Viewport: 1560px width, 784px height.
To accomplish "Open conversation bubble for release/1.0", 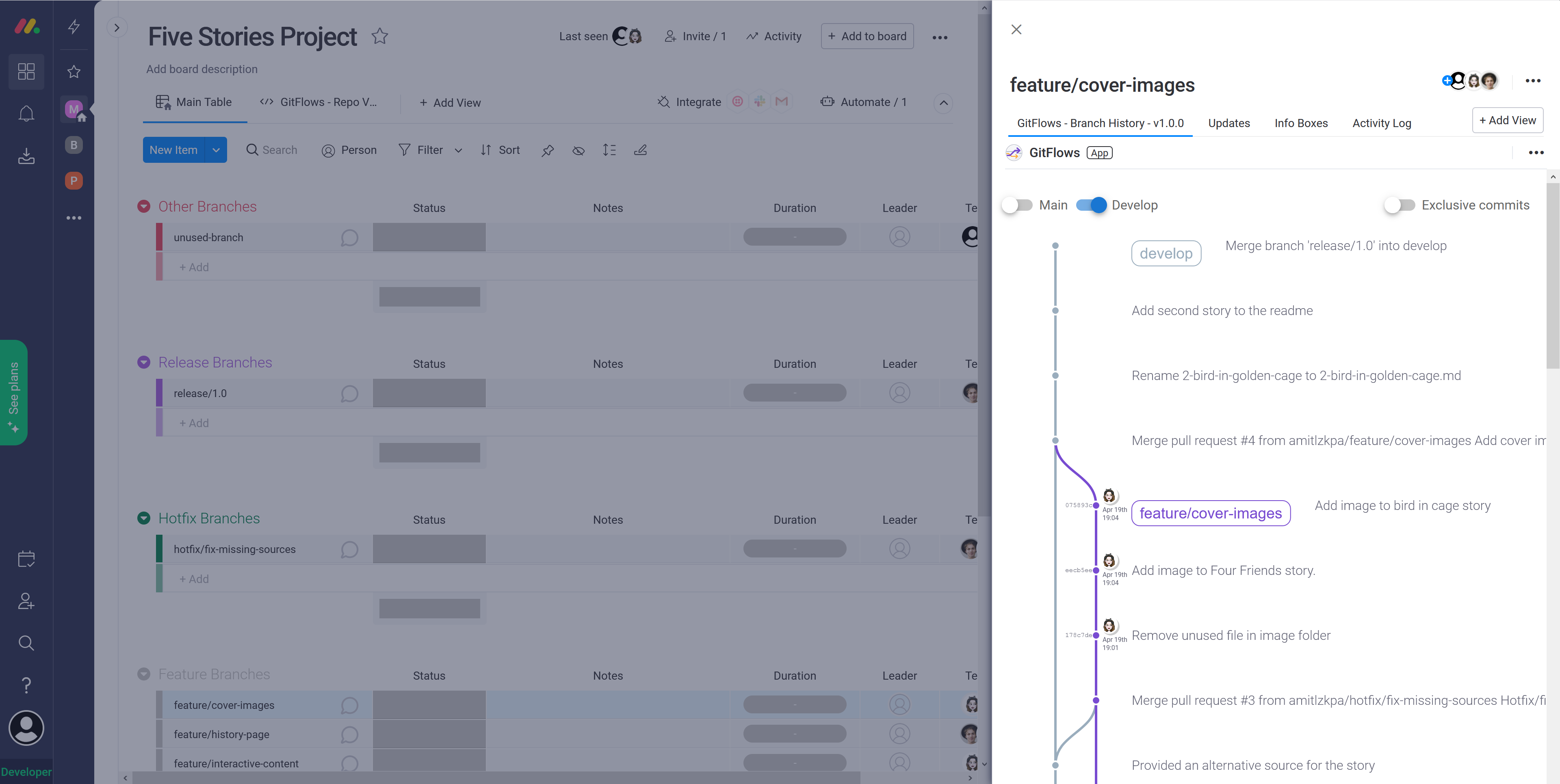I will (x=349, y=393).
